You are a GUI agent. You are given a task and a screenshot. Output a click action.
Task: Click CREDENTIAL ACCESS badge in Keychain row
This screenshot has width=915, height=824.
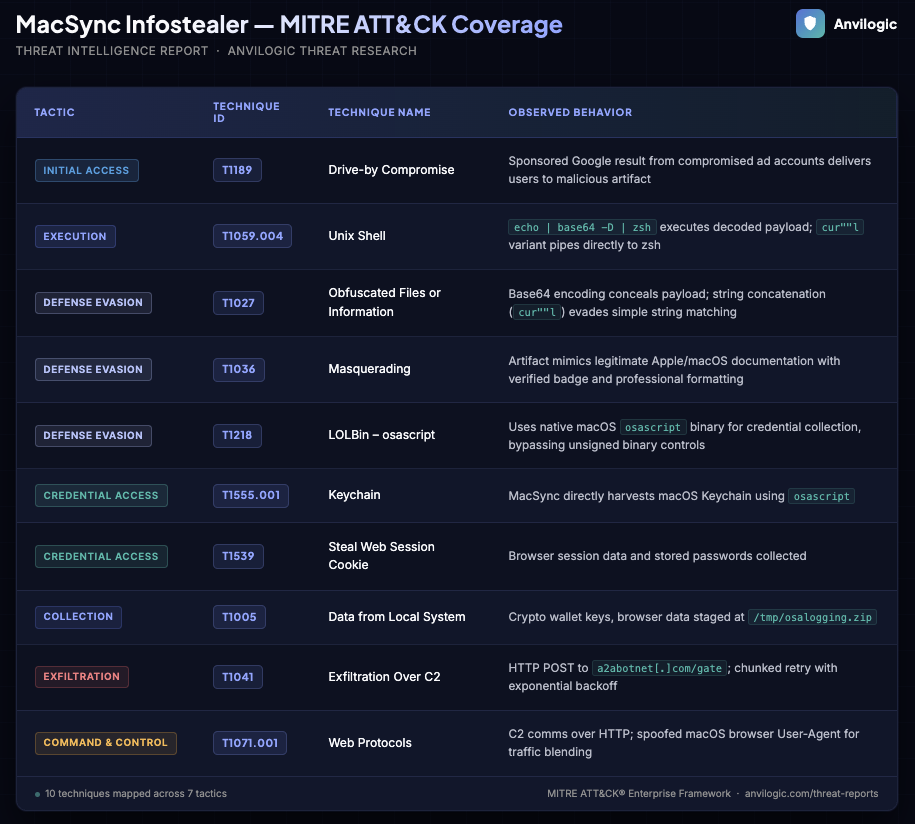coord(101,495)
